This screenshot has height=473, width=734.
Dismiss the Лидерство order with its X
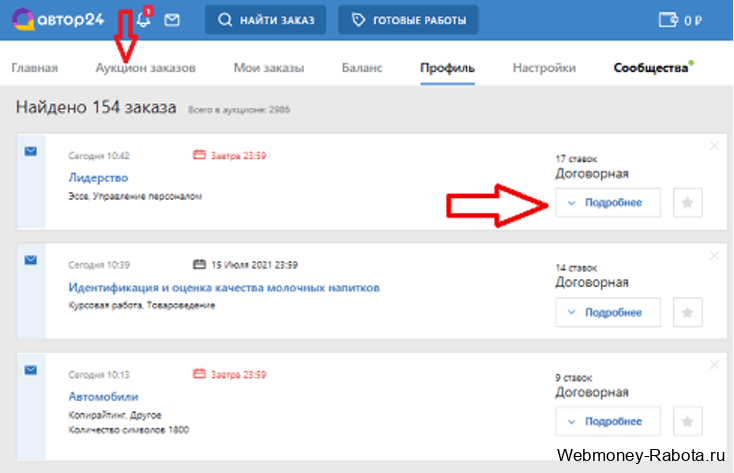(x=714, y=146)
